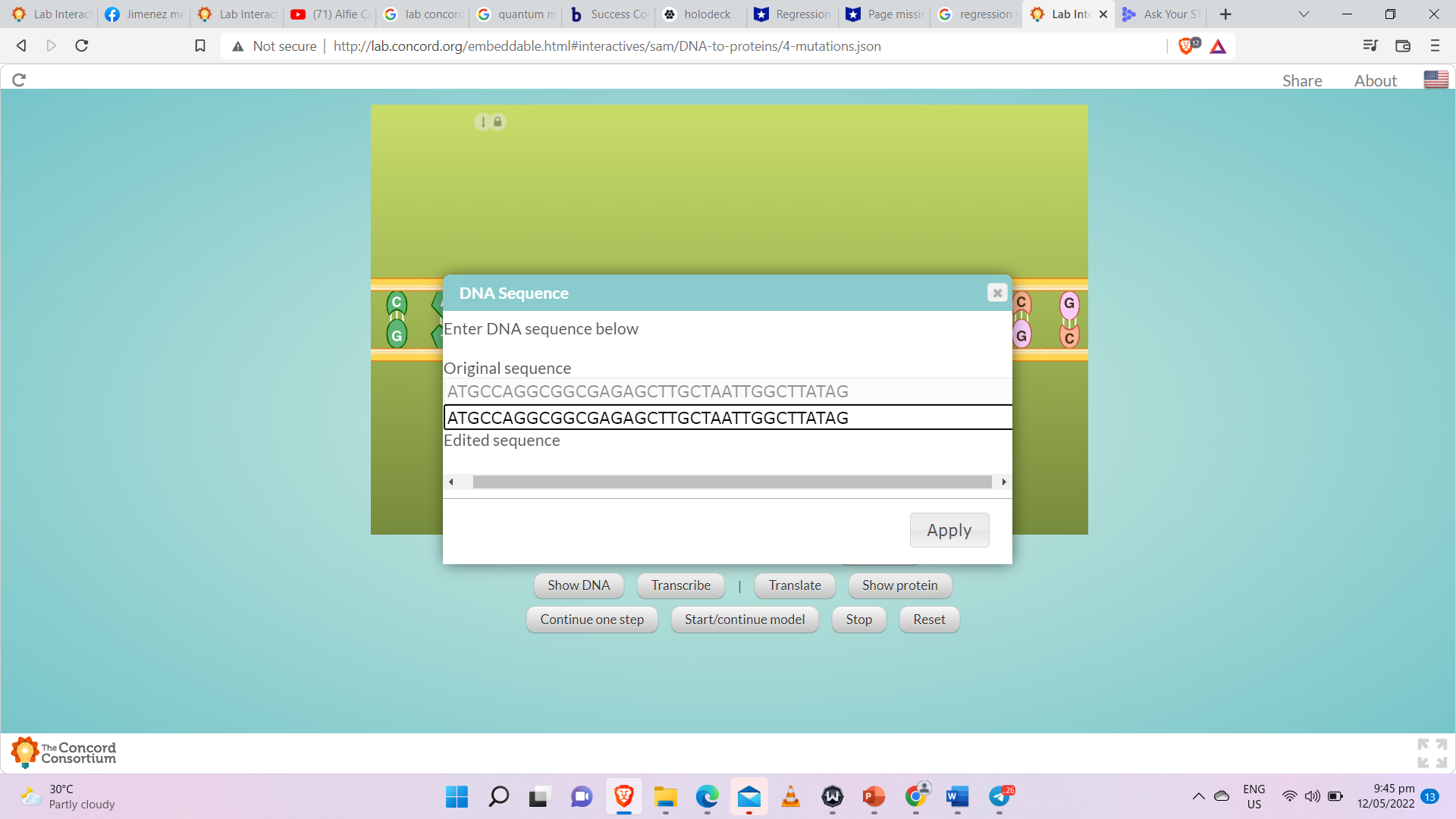Toggle the padlock lock in the simulation

[x=498, y=121]
